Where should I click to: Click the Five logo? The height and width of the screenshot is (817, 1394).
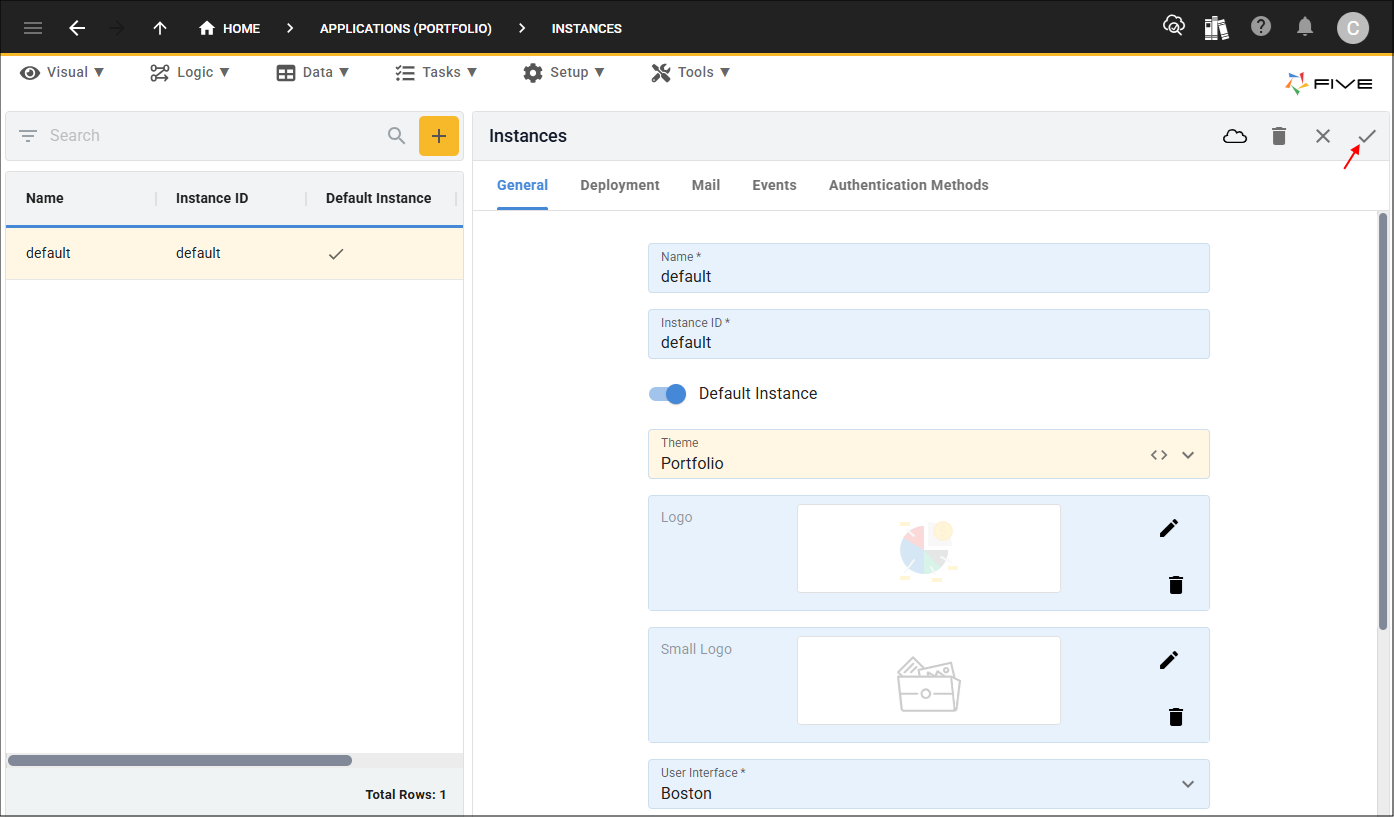1329,84
